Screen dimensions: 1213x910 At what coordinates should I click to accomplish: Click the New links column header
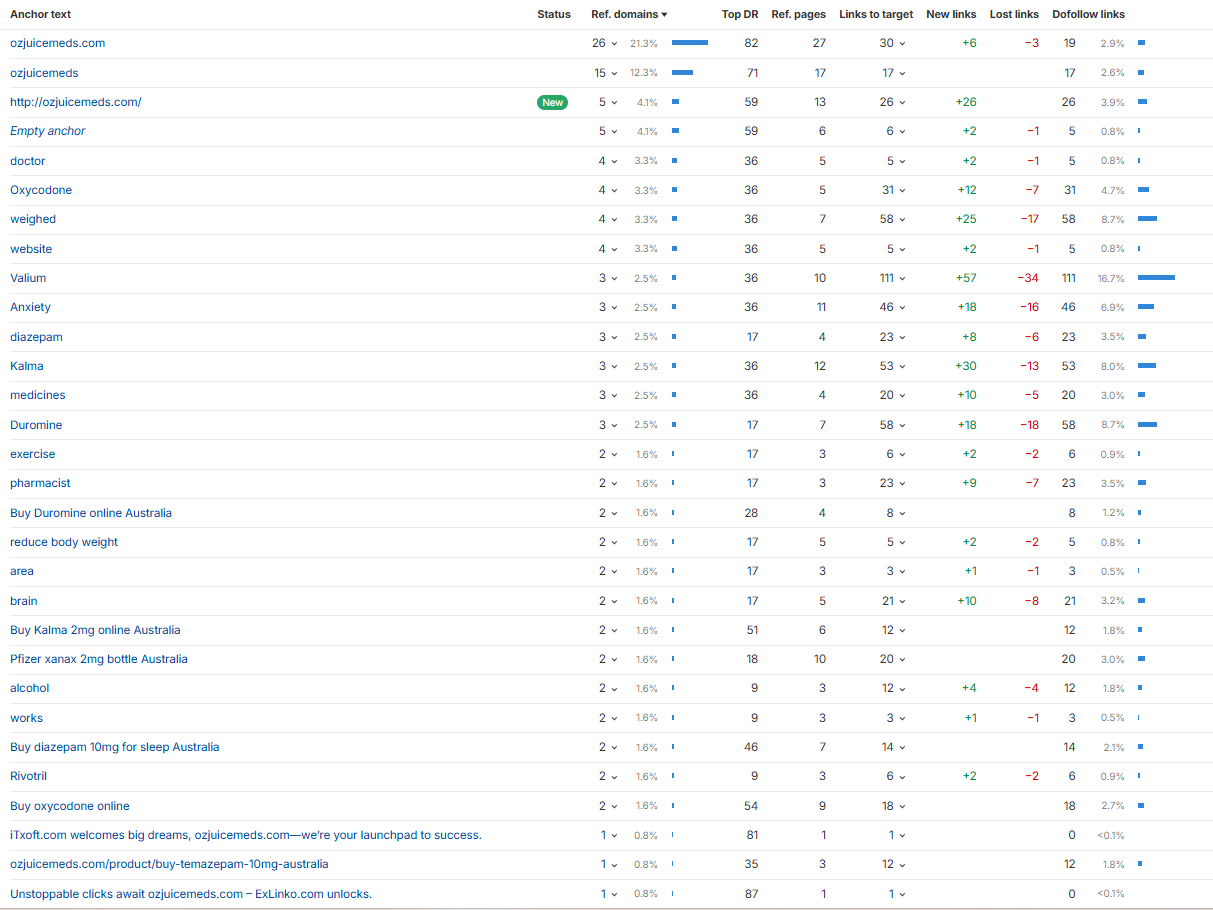coord(951,14)
